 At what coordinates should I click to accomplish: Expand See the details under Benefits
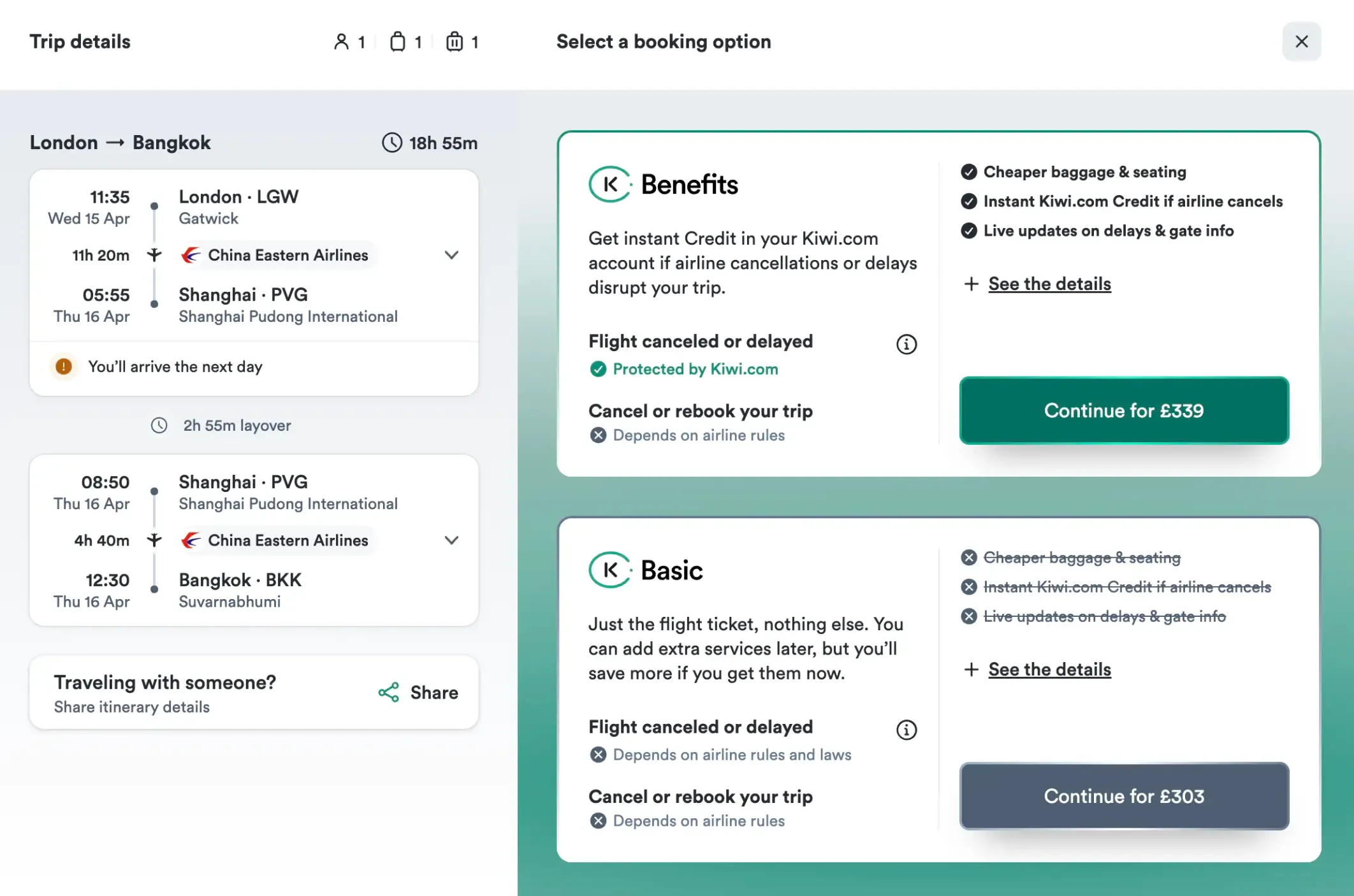1049,284
